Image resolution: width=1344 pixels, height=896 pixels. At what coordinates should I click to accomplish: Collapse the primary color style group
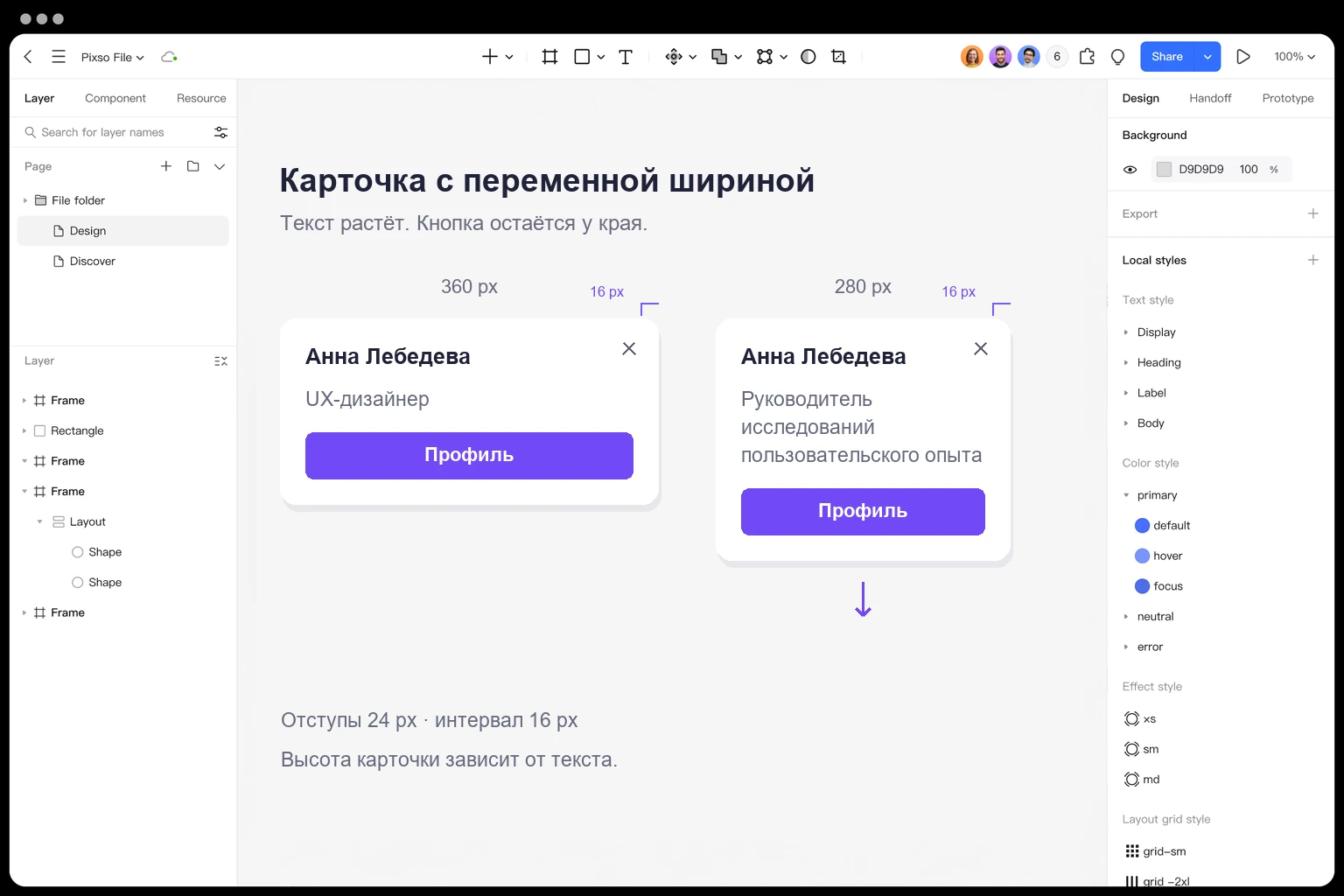(1126, 495)
